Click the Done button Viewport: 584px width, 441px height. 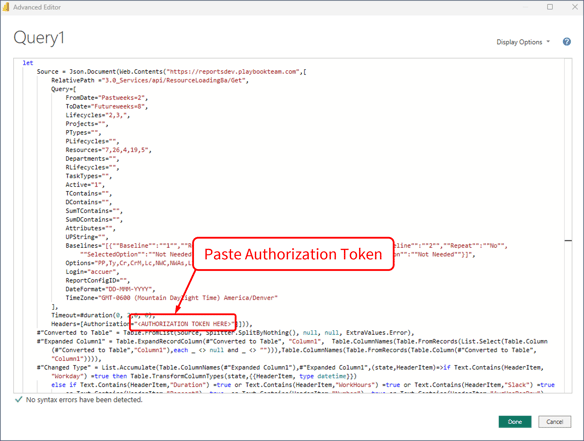point(515,422)
